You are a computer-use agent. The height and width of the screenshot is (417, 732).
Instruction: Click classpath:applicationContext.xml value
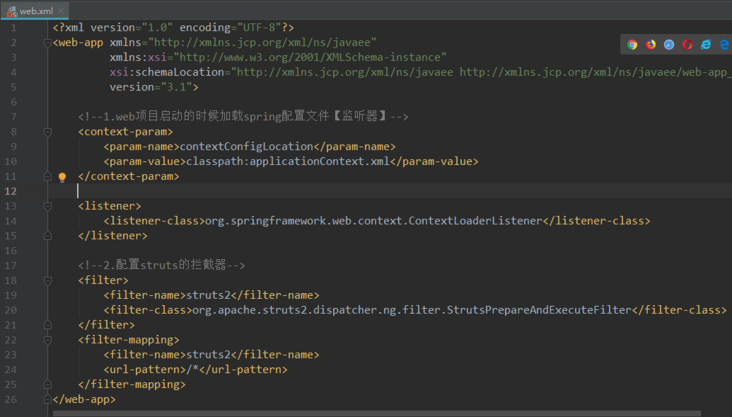point(288,162)
